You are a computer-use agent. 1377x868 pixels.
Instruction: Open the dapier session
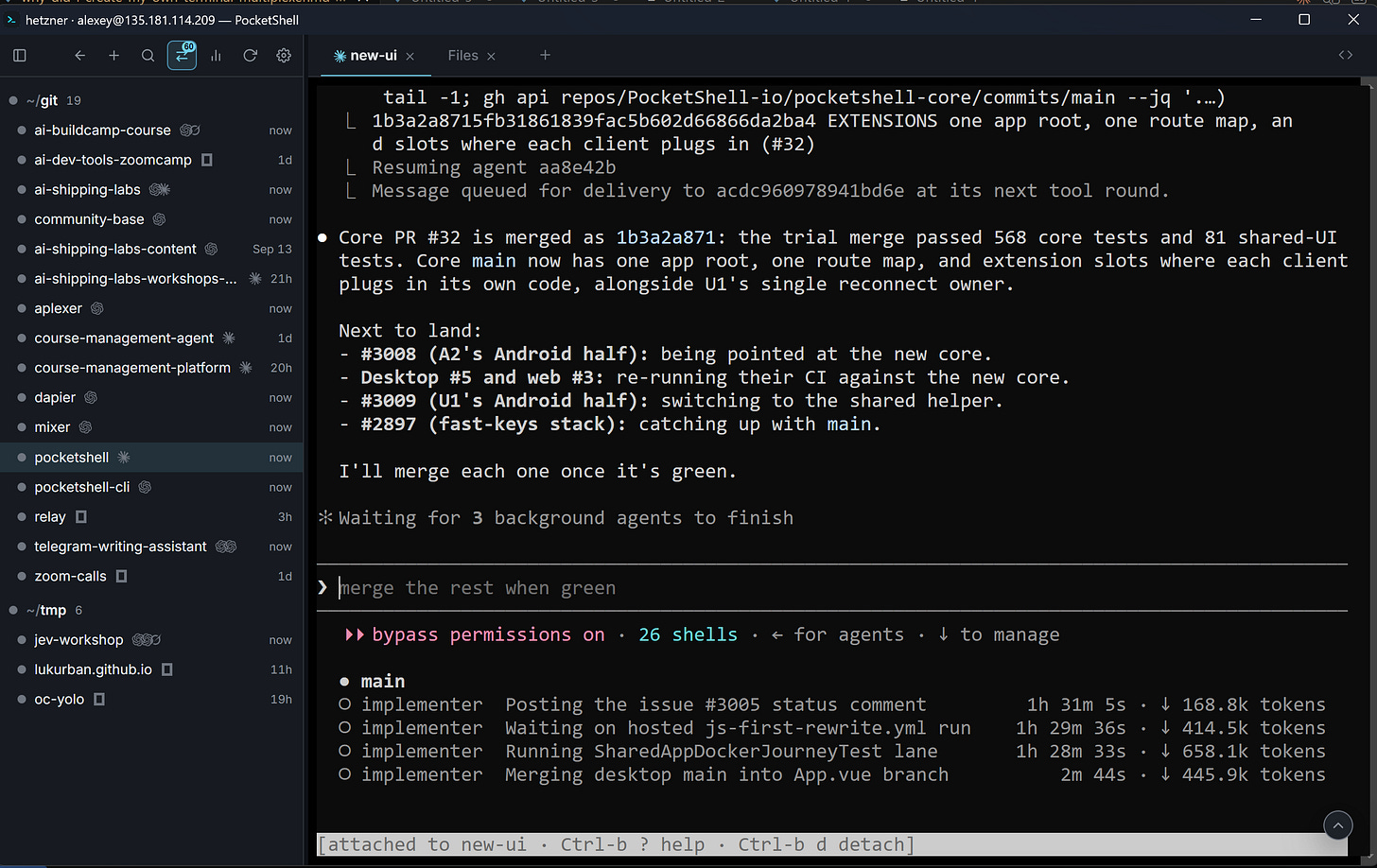(x=151, y=397)
